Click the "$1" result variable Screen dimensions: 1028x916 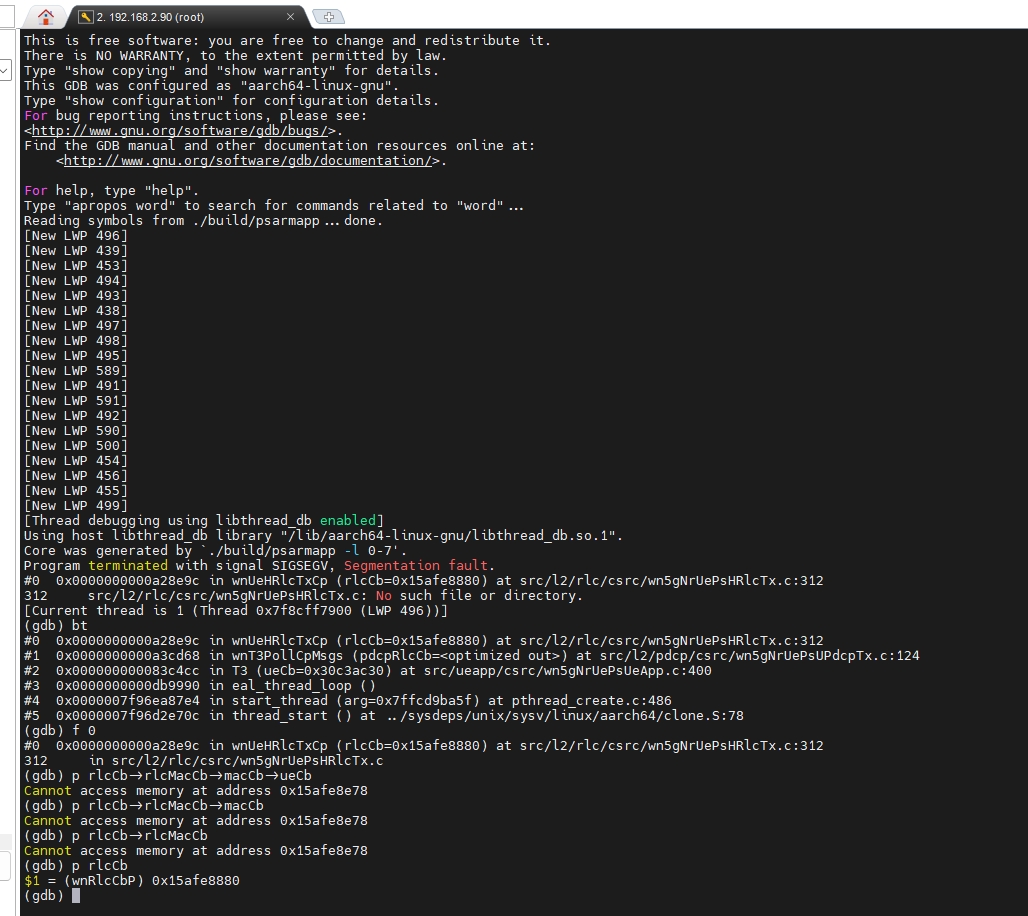pos(32,881)
